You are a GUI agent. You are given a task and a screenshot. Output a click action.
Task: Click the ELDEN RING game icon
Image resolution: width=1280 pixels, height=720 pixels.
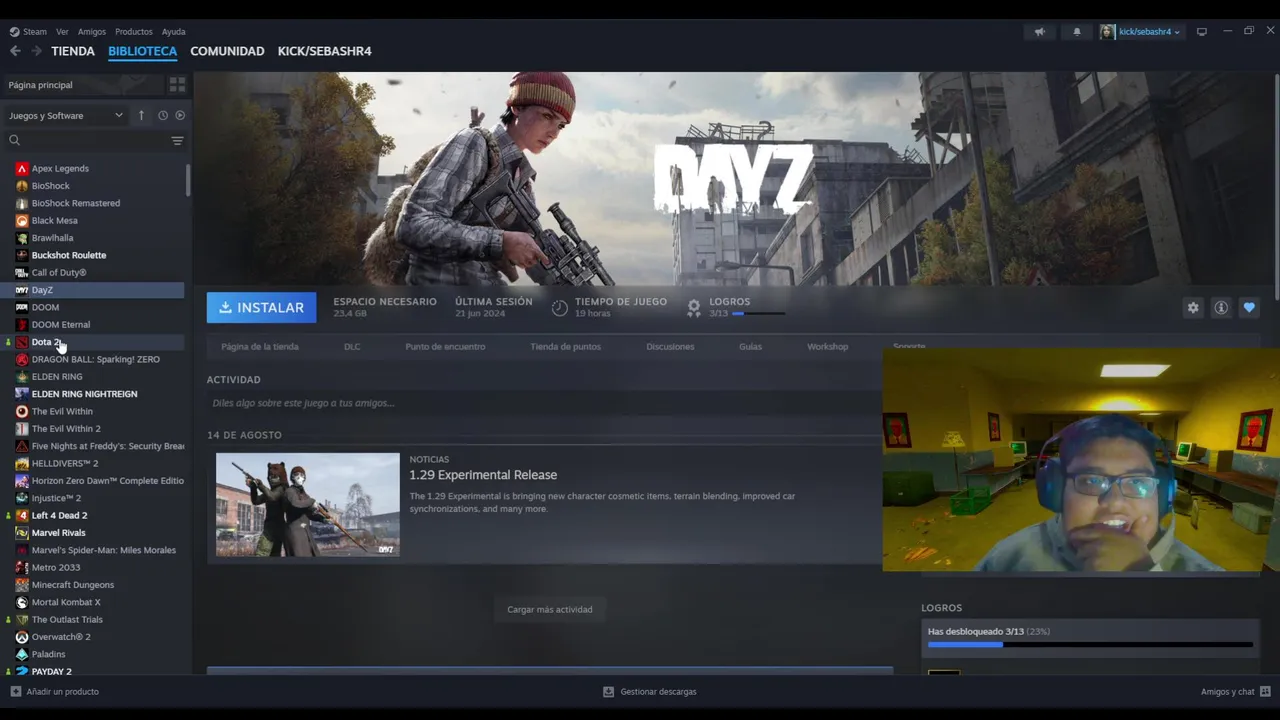(22, 377)
